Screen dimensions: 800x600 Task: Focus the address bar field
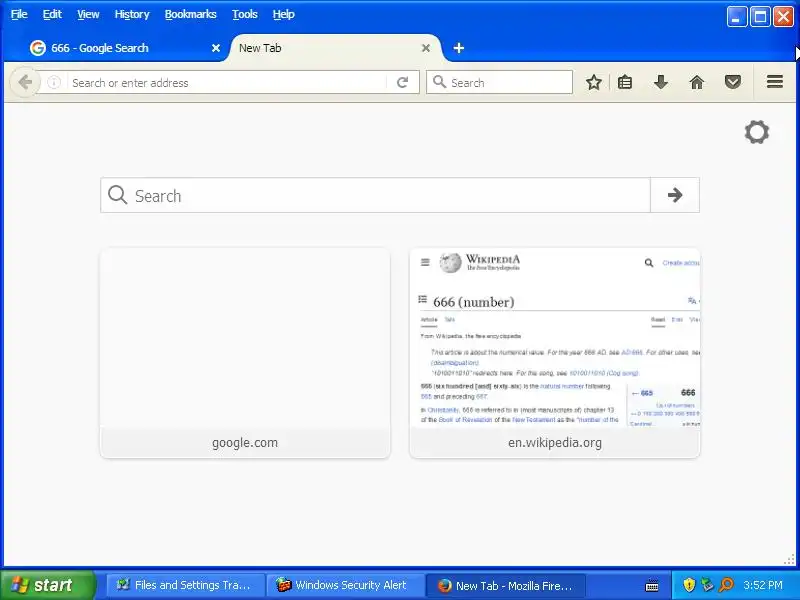tap(227, 83)
